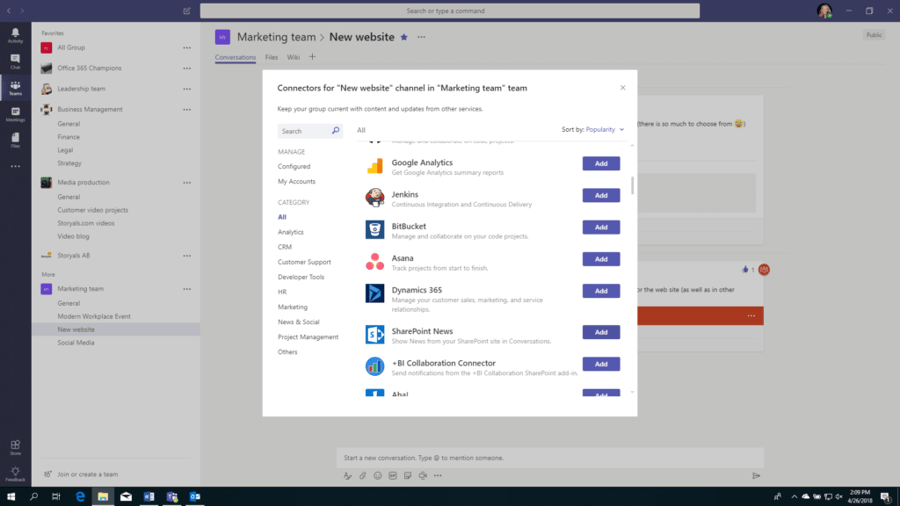This screenshot has height=506, width=900.
Task: Click the Send message arrow icon
Action: tap(756, 476)
